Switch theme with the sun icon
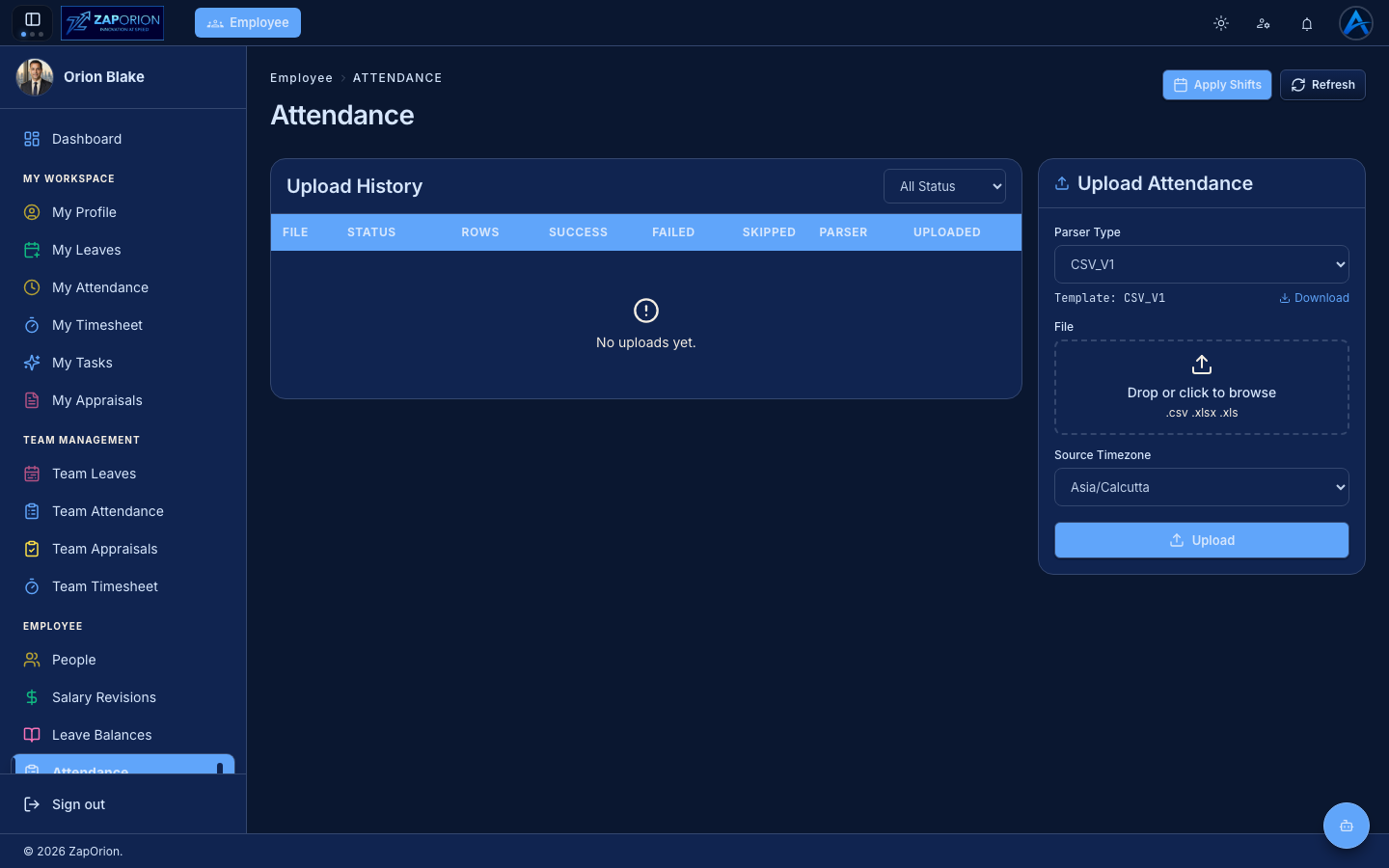 click(x=1221, y=23)
